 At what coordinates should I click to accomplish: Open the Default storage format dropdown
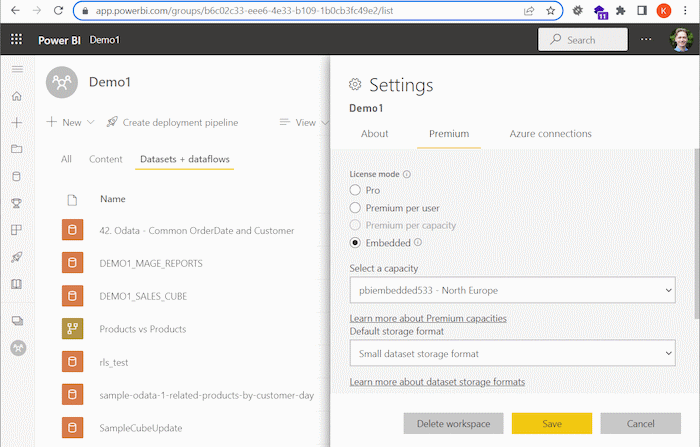(512, 353)
